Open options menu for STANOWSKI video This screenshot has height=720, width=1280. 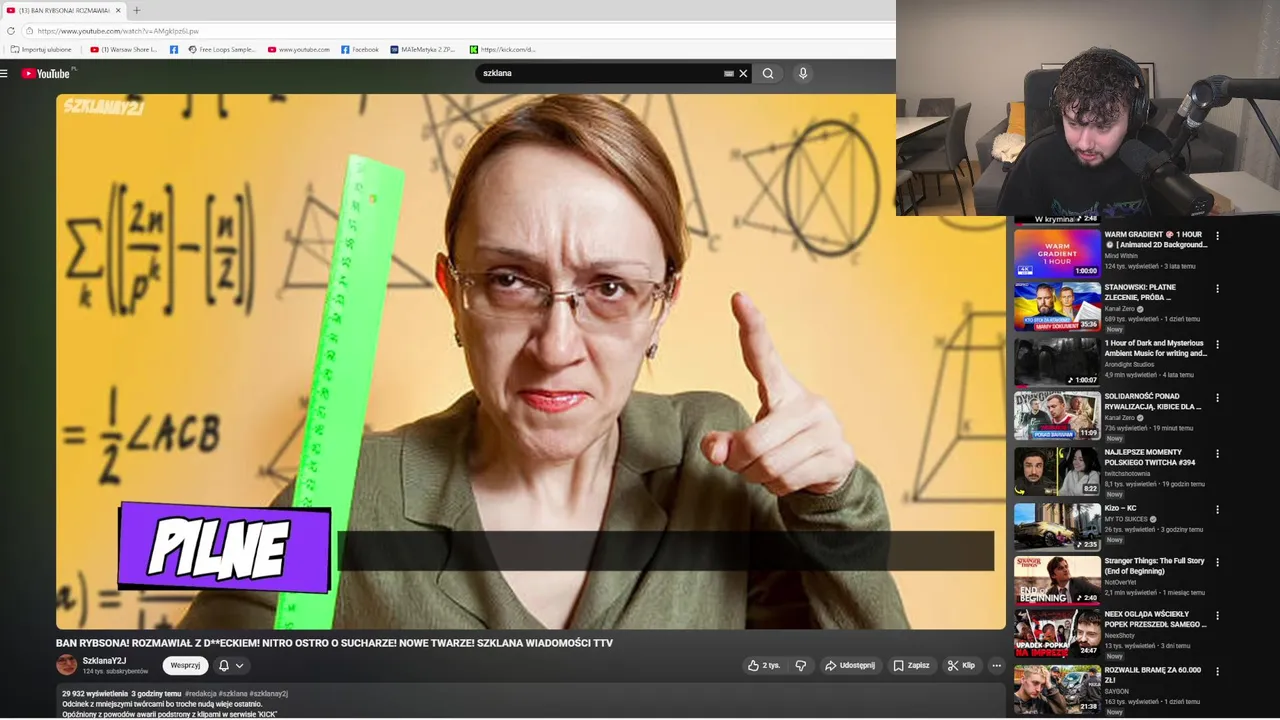[1217, 288]
